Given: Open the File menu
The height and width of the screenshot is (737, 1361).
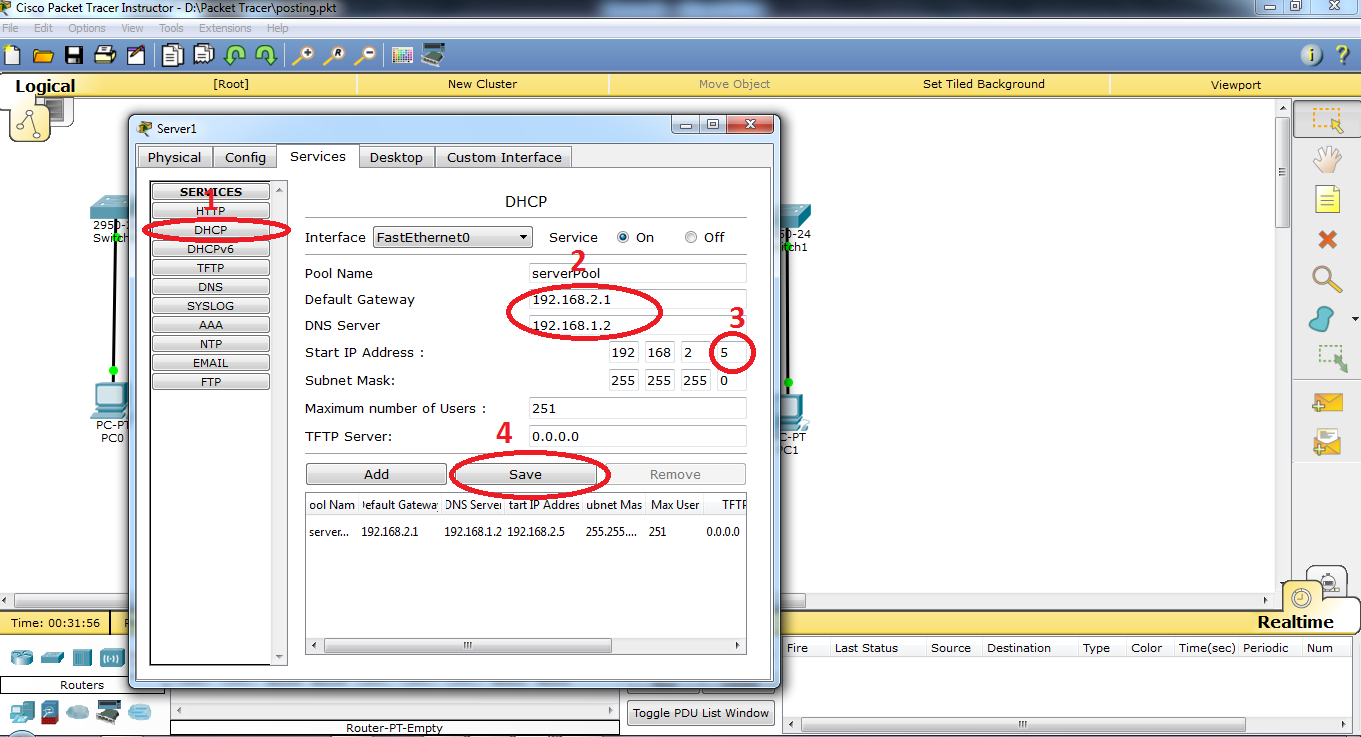Looking at the screenshot, I should coord(12,28).
